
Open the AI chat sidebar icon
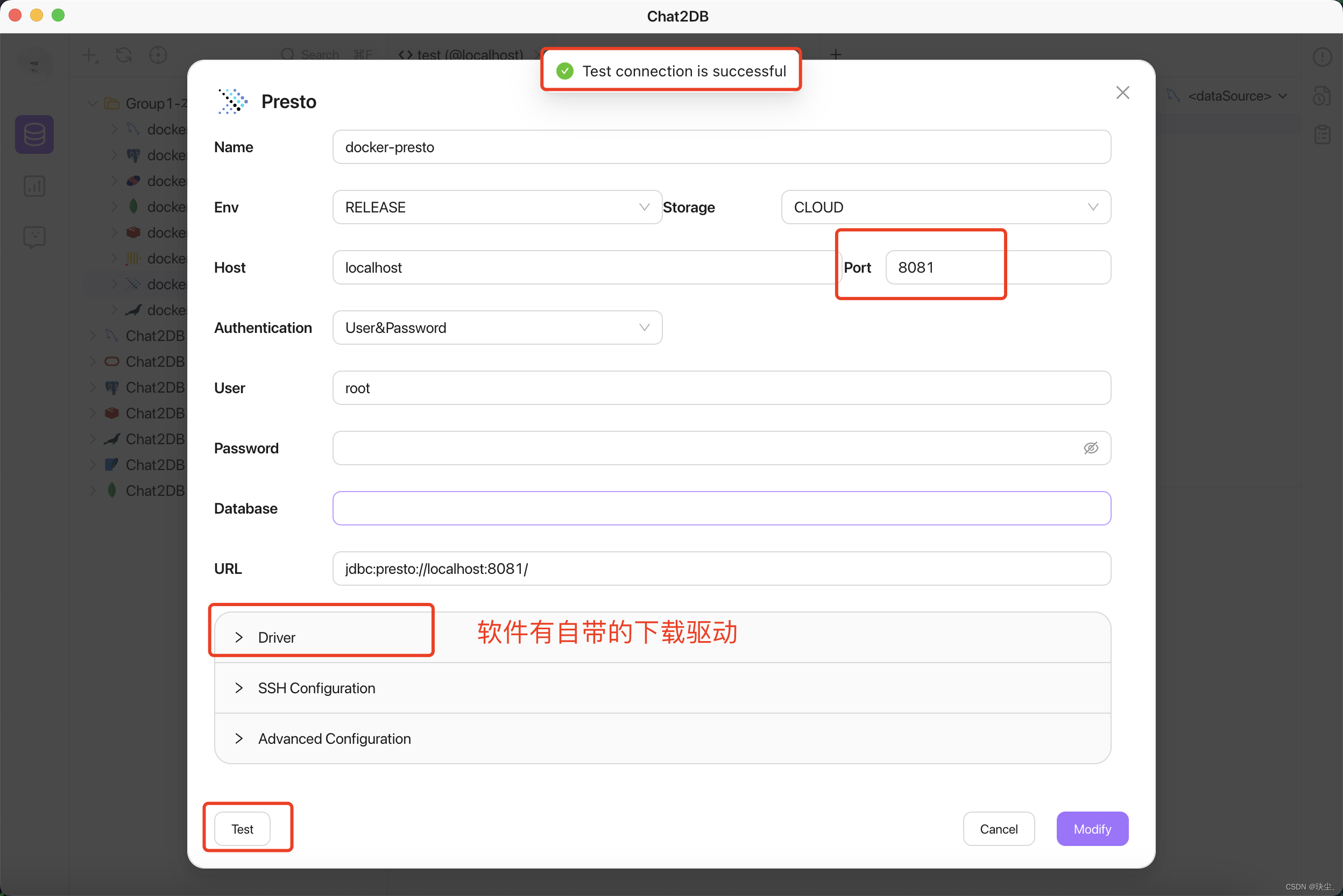pos(34,237)
